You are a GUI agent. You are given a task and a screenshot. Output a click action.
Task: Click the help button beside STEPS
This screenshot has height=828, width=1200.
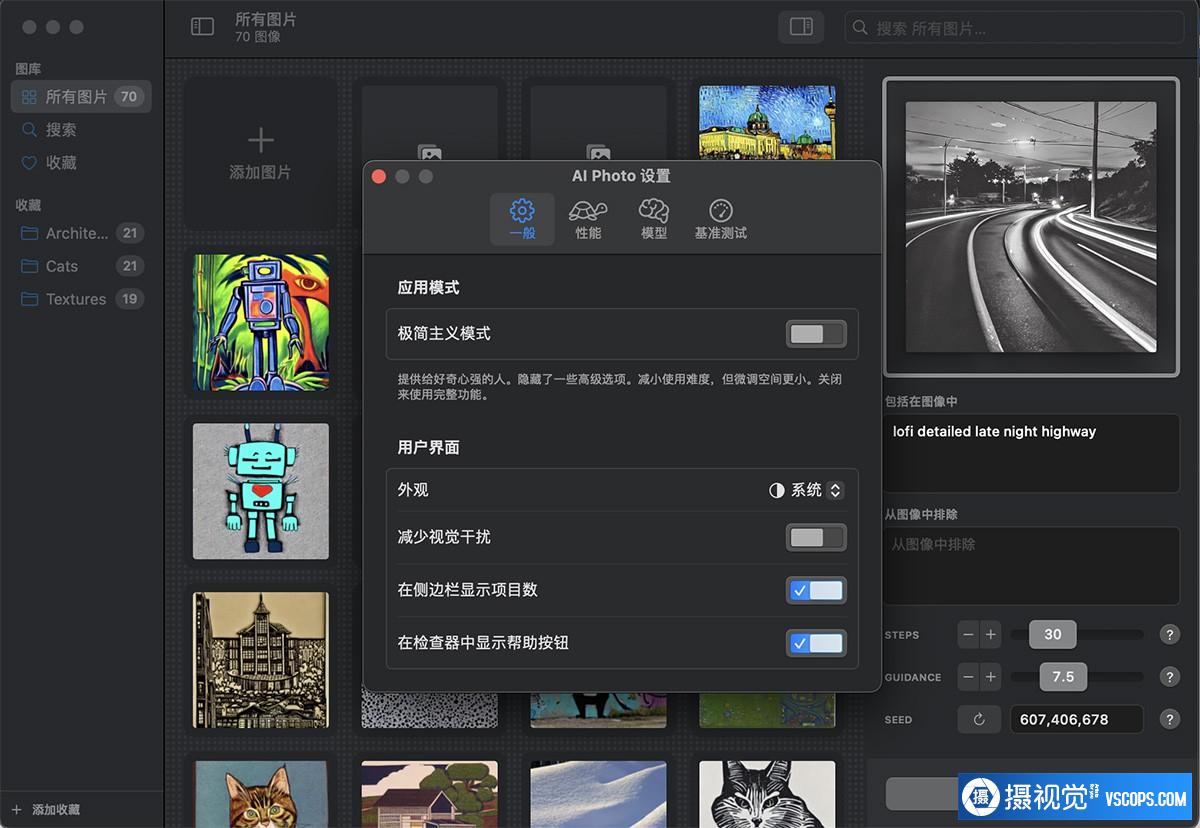point(1169,635)
